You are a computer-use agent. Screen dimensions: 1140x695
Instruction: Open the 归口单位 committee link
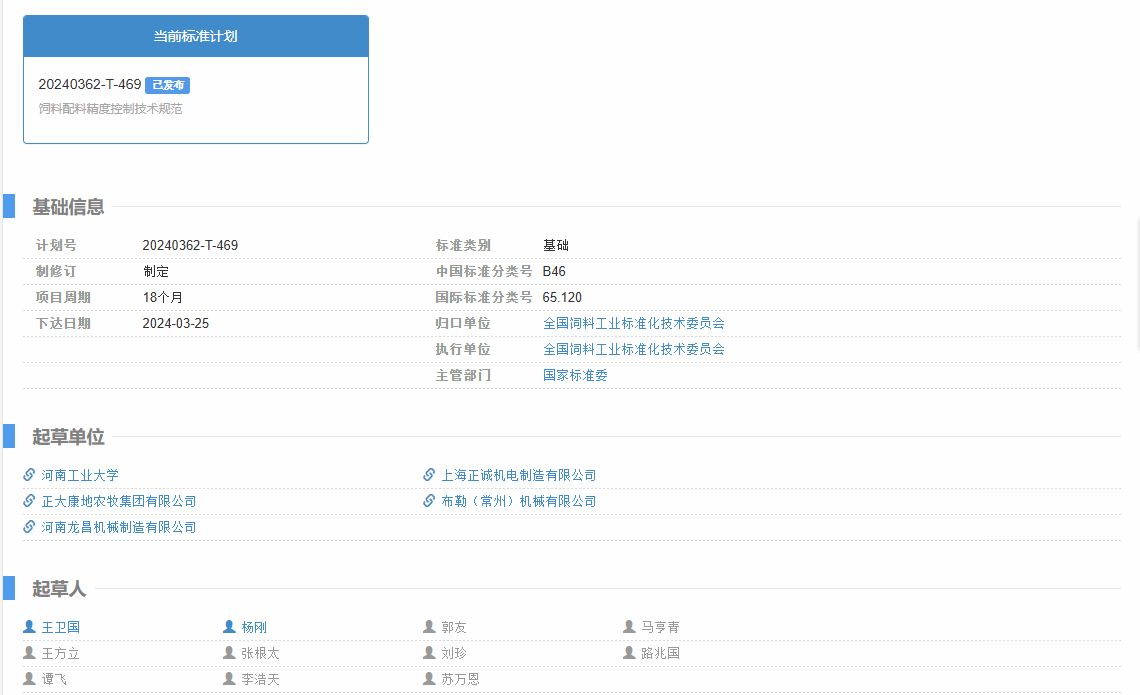(x=633, y=323)
